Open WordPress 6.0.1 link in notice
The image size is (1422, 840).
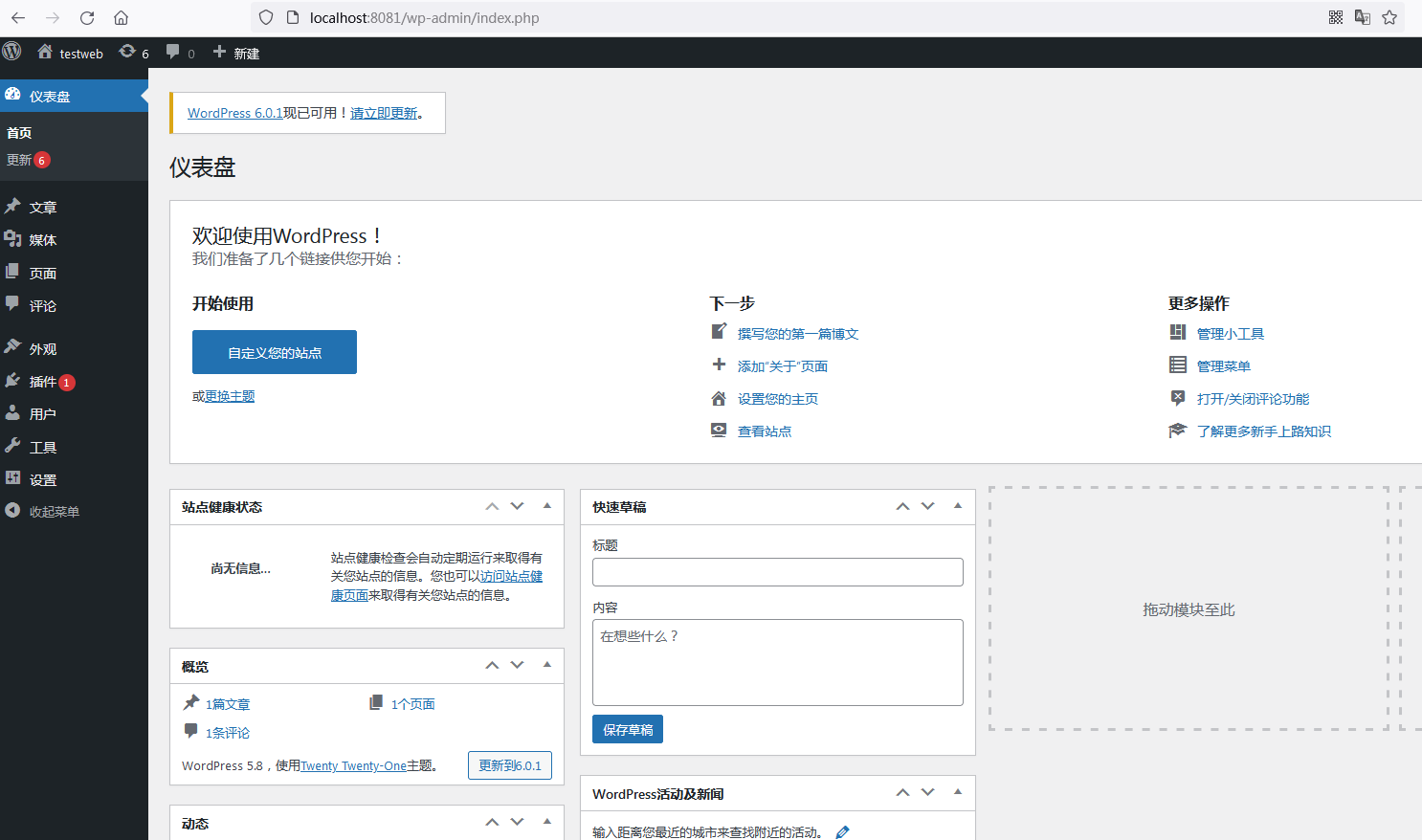pyautogui.click(x=235, y=113)
